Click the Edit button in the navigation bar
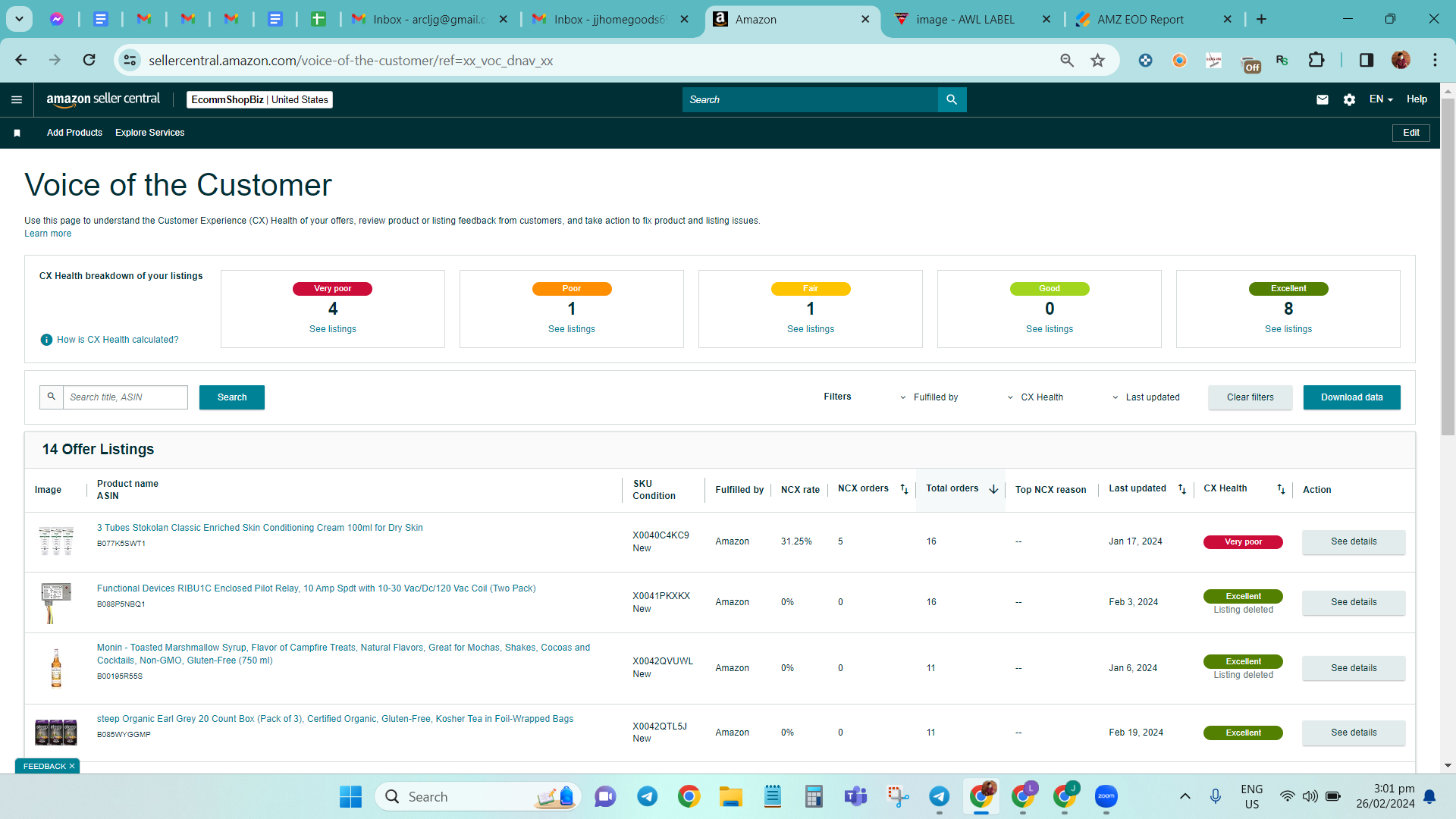The width and height of the screenshot is (1456, 819). click(1411, 133)
